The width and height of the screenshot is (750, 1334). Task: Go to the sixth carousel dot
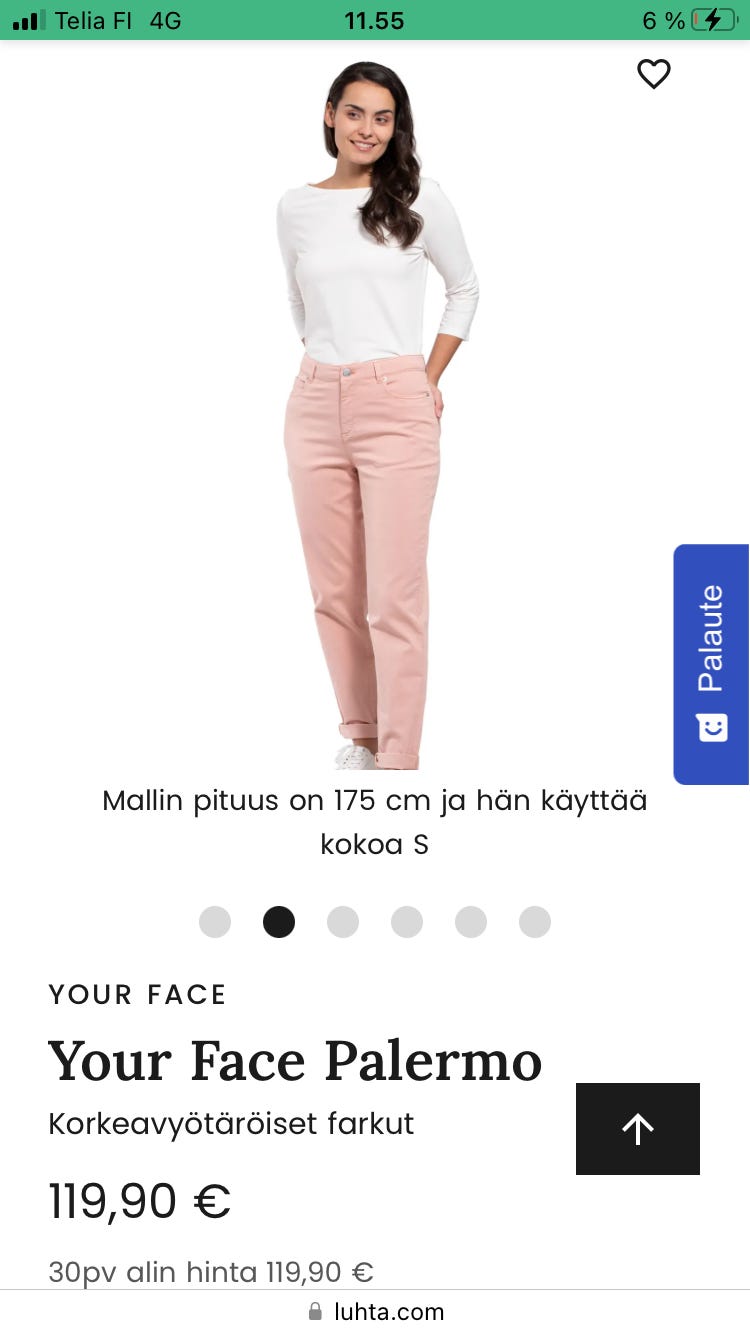[x=535, y=922]
